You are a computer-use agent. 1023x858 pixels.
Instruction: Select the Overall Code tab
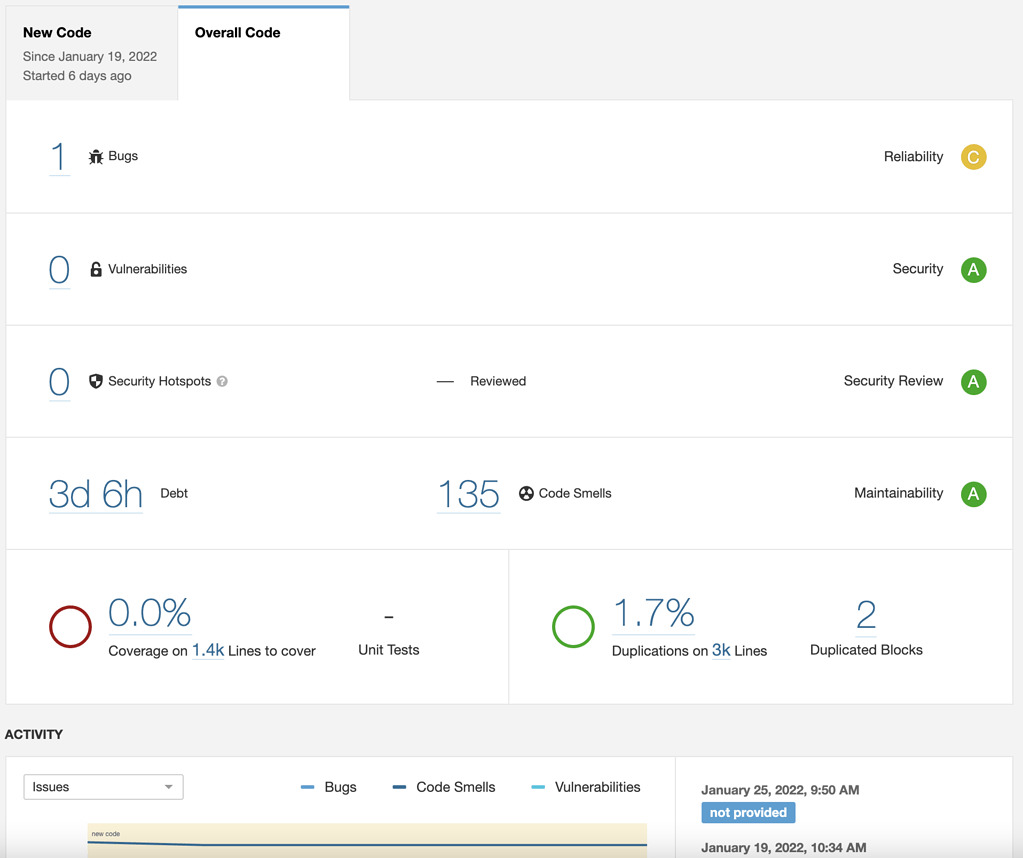click(263, 33)
